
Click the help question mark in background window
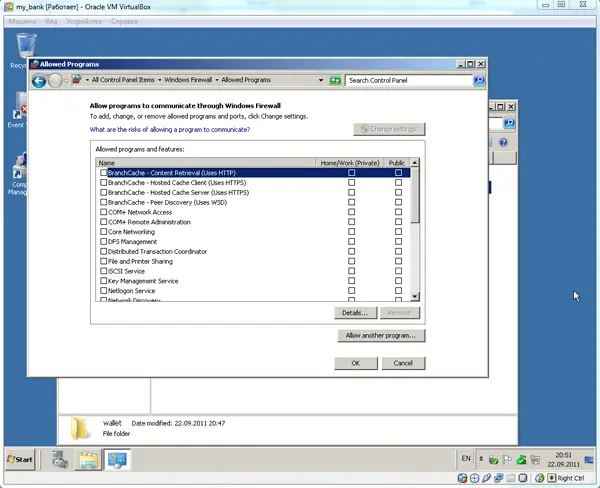coord(503,142)
